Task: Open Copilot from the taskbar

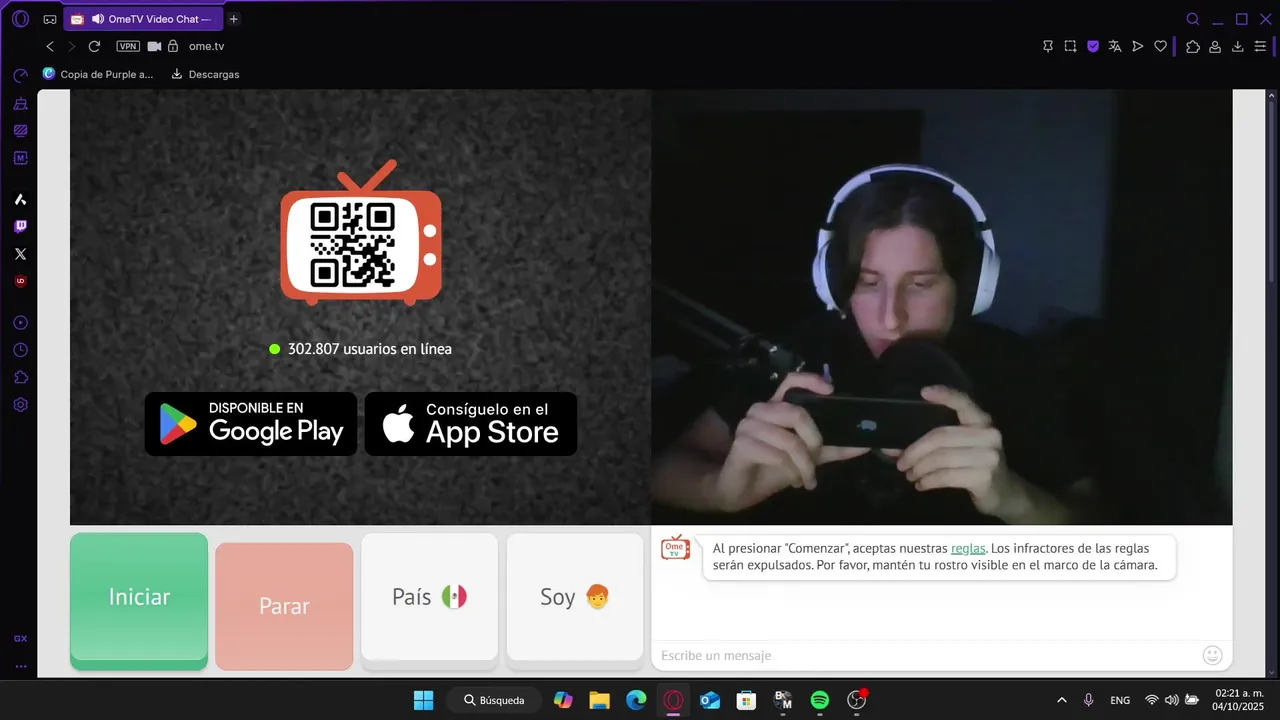Action: coord(563,700)
